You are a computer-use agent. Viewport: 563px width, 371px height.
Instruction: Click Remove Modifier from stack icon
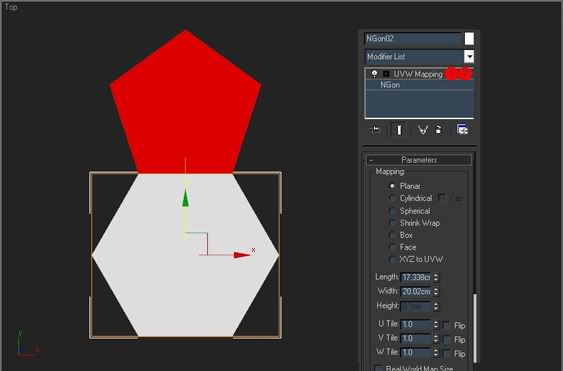coord(438,130)
